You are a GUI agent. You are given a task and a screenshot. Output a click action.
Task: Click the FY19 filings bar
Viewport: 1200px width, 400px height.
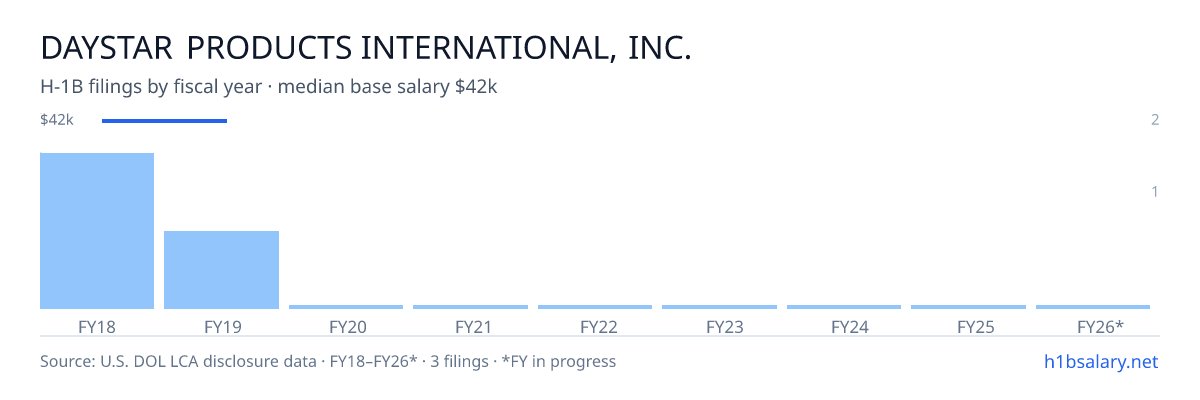click(x=221, y=270)
